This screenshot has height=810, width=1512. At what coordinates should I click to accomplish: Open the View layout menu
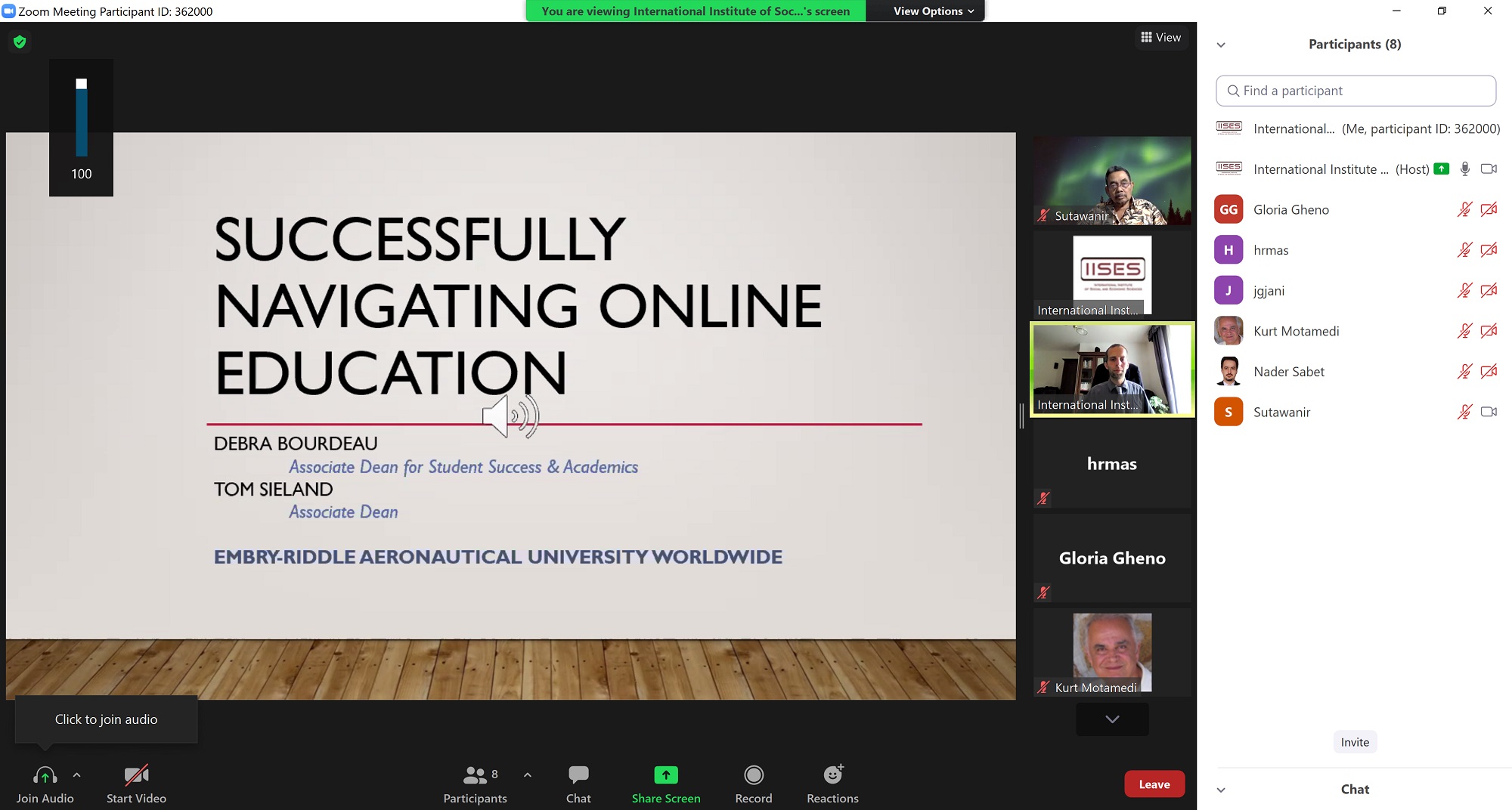(x=1161, y=37)
